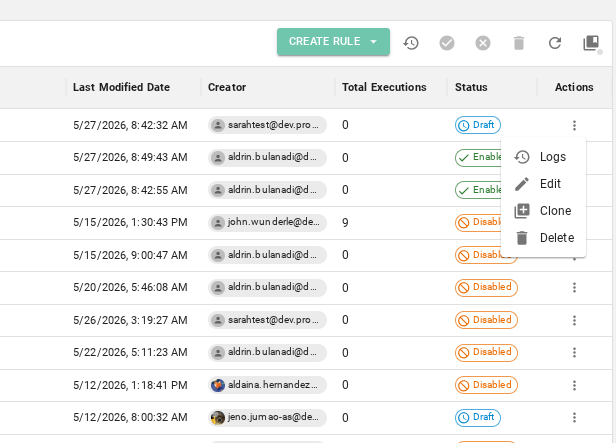
Task: Click aldrin.bulanadi chip on 8:49:43 AM row
Action: (x=268, y=157)
